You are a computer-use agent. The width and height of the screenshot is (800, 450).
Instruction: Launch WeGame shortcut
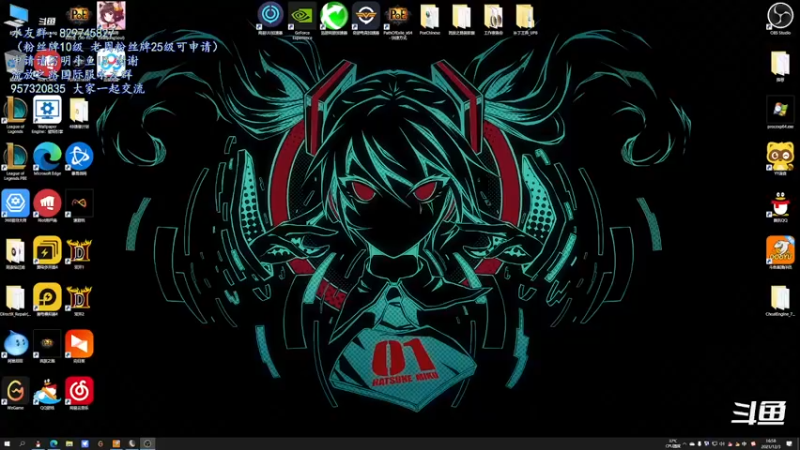click(x=15, y=393)
